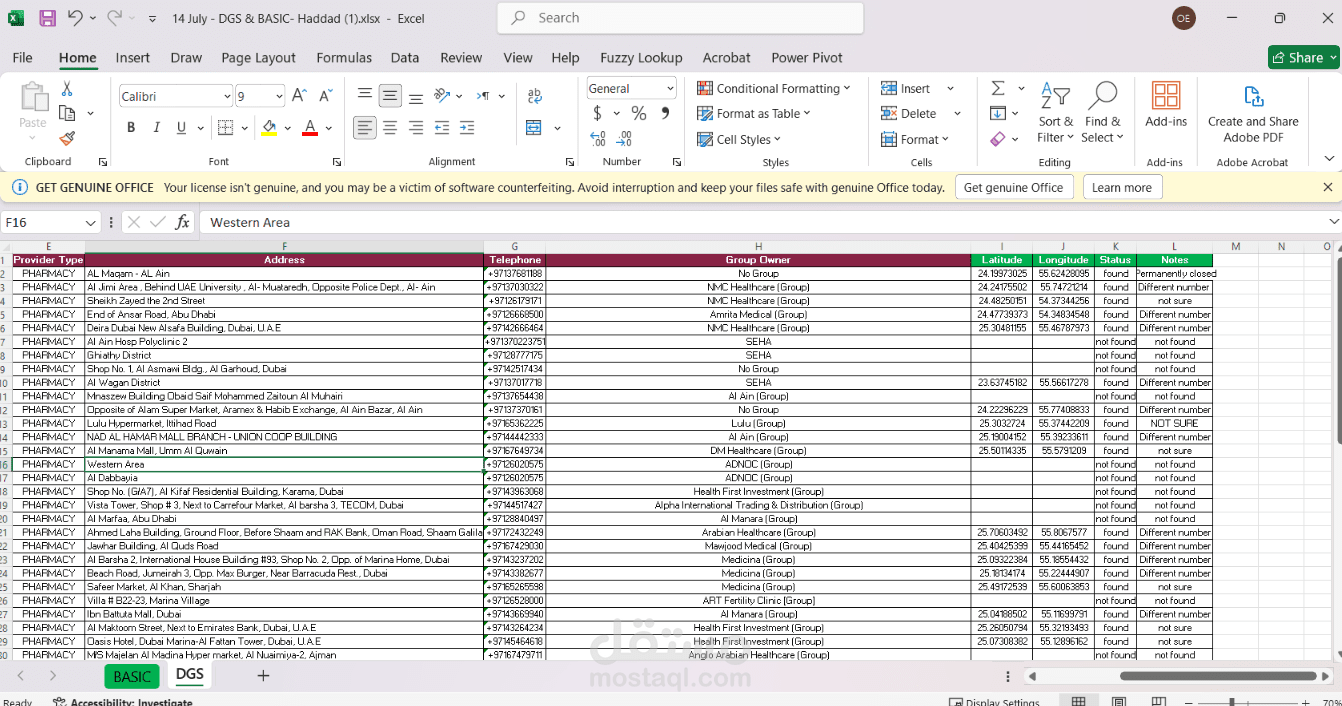Open Name Box dropdown arrow
Viewport: 1342px width, 706px height.
(x=91, y=222)
